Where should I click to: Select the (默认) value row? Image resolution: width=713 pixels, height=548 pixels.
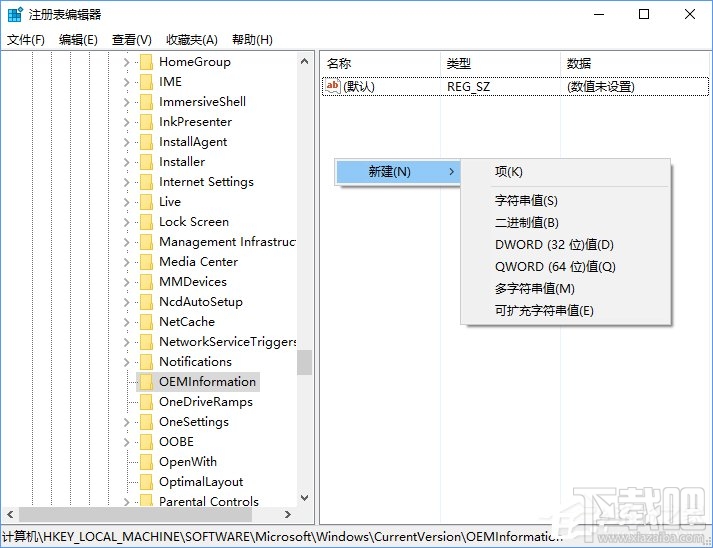515,86
